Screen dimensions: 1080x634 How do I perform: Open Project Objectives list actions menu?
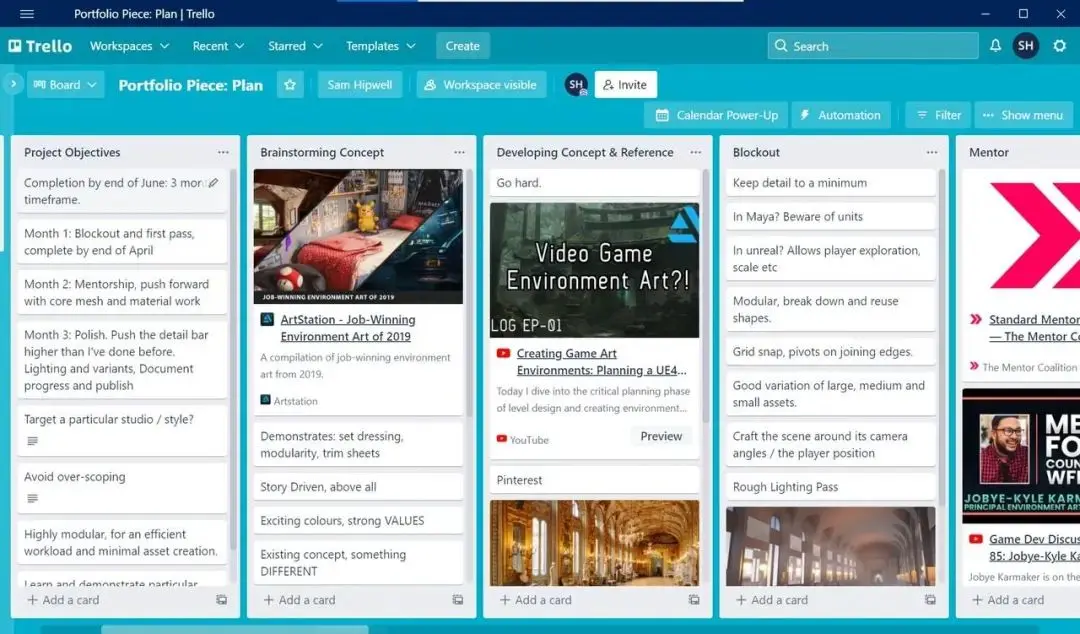coord(223,152)
